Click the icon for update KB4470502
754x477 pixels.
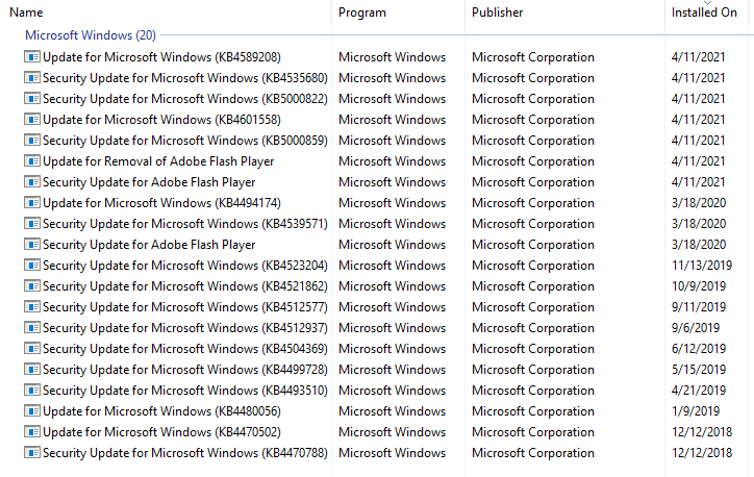click(x=32, y=432)
